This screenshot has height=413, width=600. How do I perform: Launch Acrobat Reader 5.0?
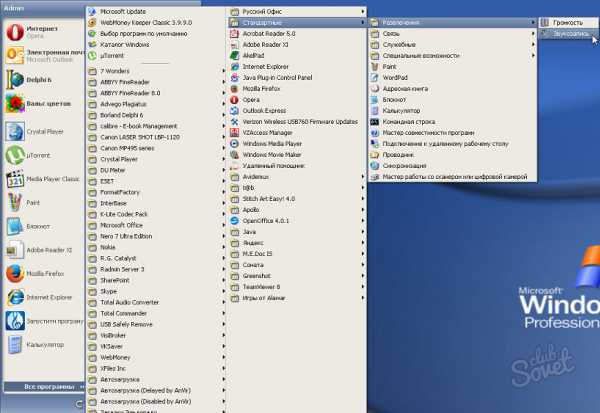point(297,34)
